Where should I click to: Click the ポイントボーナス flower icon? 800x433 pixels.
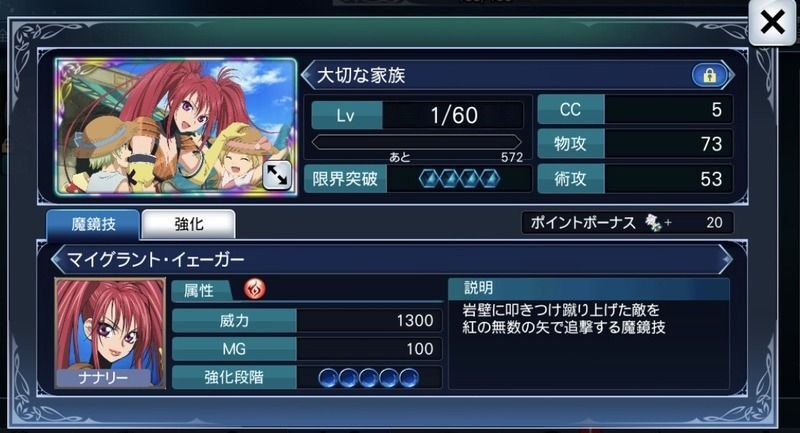pos(653,223)
